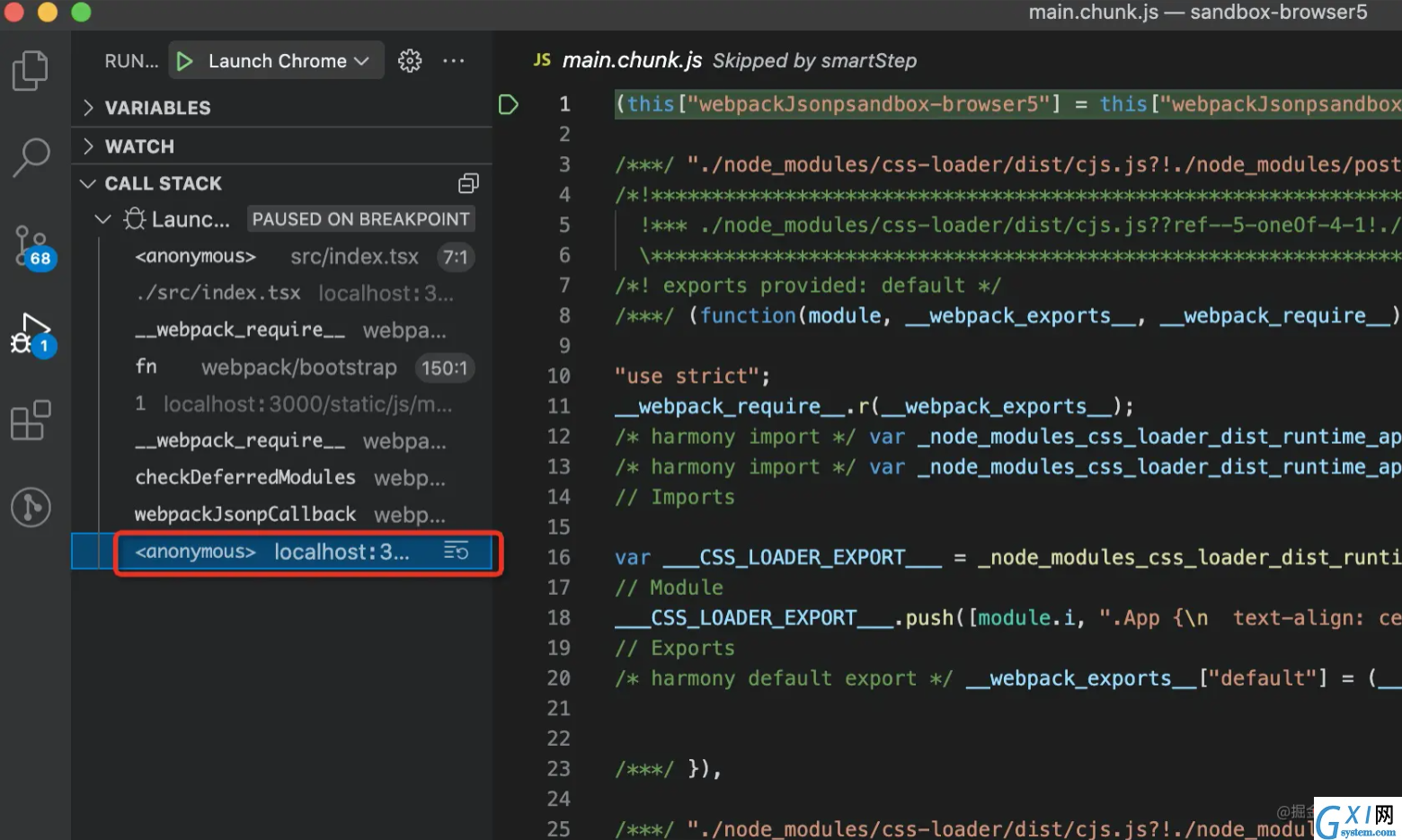Select second __webpack_require__ frame above checkDeferredModules

[x=281, y=441]
